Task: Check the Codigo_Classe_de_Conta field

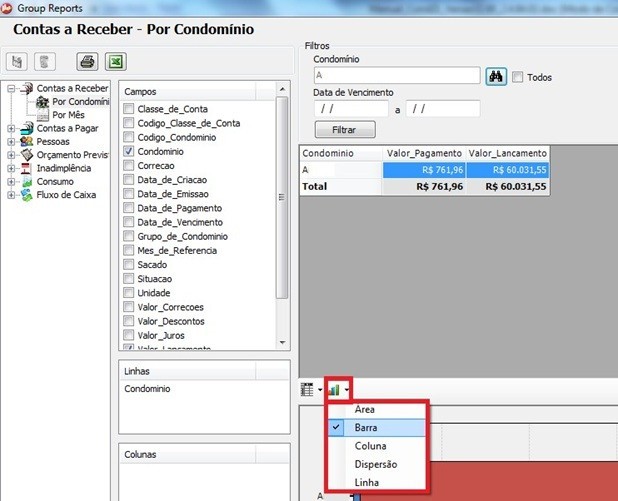Action: point(128,123)
